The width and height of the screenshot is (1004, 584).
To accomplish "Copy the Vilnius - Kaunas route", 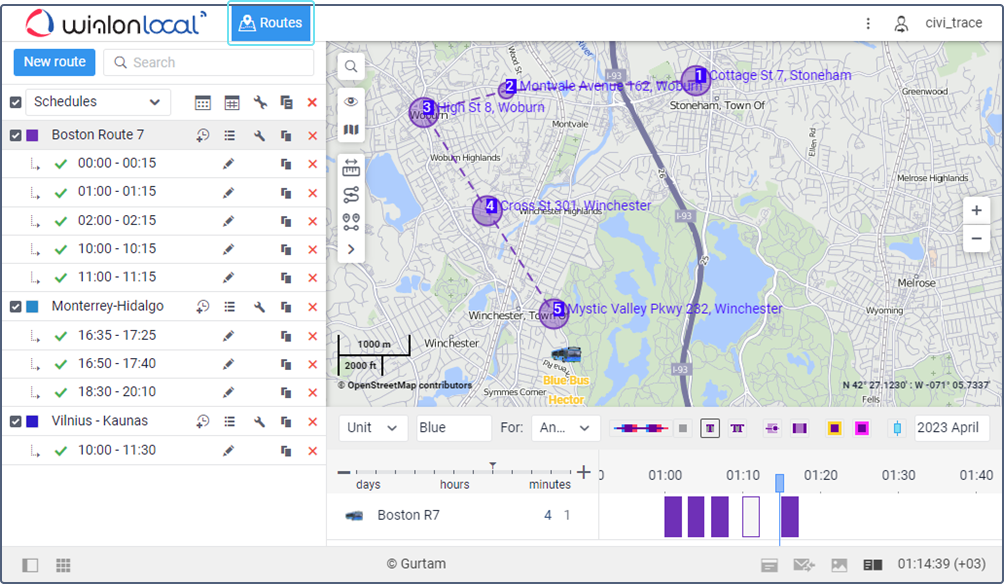I will [x=286, y=422].
